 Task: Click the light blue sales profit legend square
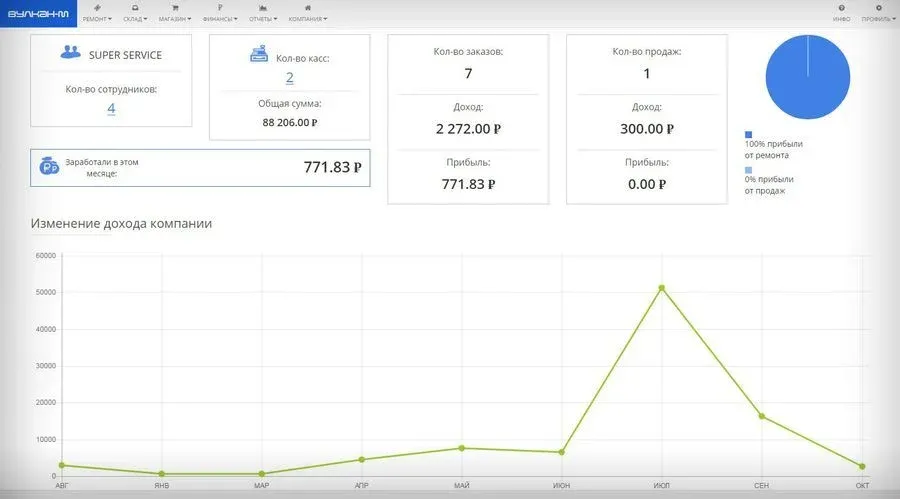point(748,170)
